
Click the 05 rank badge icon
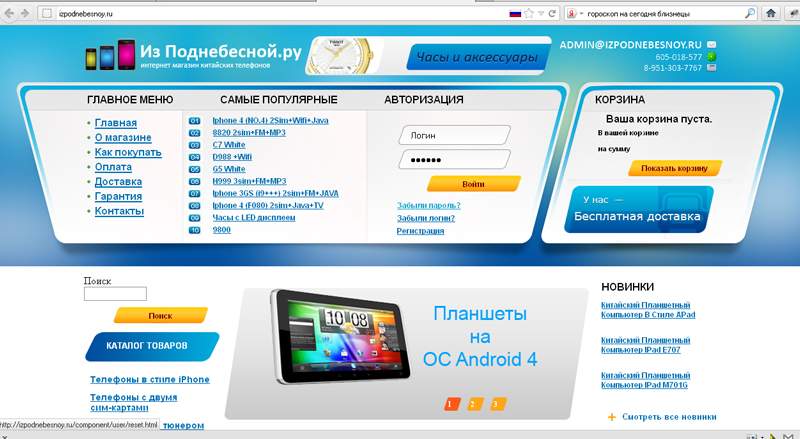pyautogui.click(x=194, y=169)
